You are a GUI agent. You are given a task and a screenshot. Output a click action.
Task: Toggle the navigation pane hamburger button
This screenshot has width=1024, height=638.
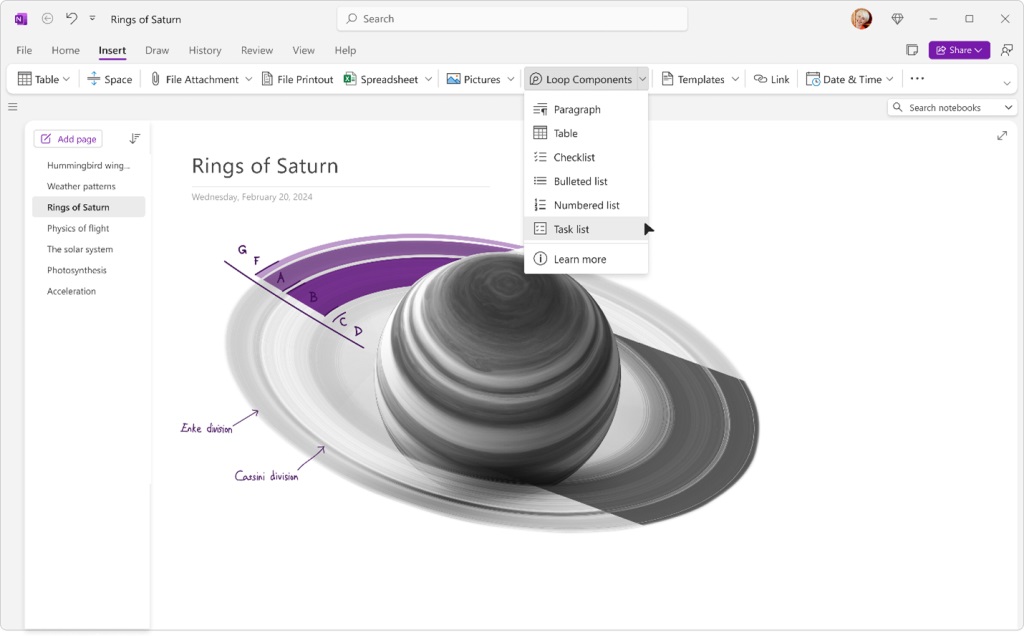12,107
